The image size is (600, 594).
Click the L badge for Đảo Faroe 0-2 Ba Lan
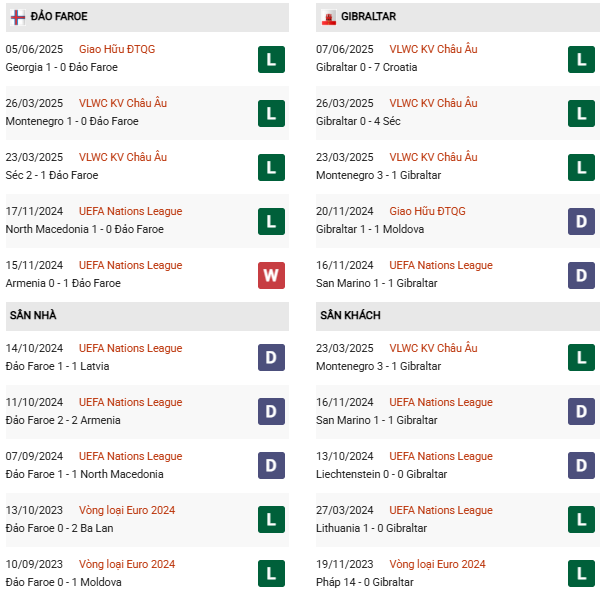coord(271,520)
